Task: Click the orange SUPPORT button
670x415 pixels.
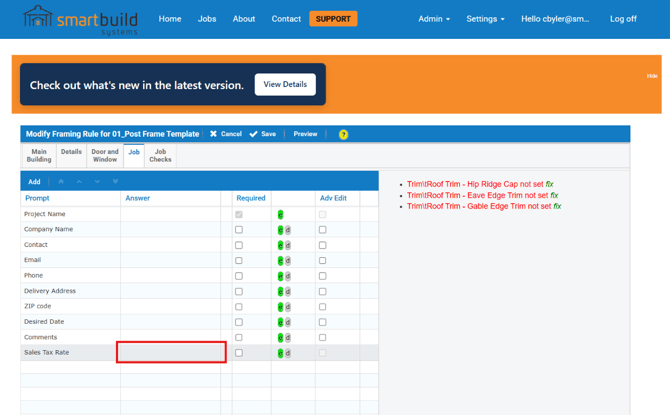Action: click(x=333, y=19)
